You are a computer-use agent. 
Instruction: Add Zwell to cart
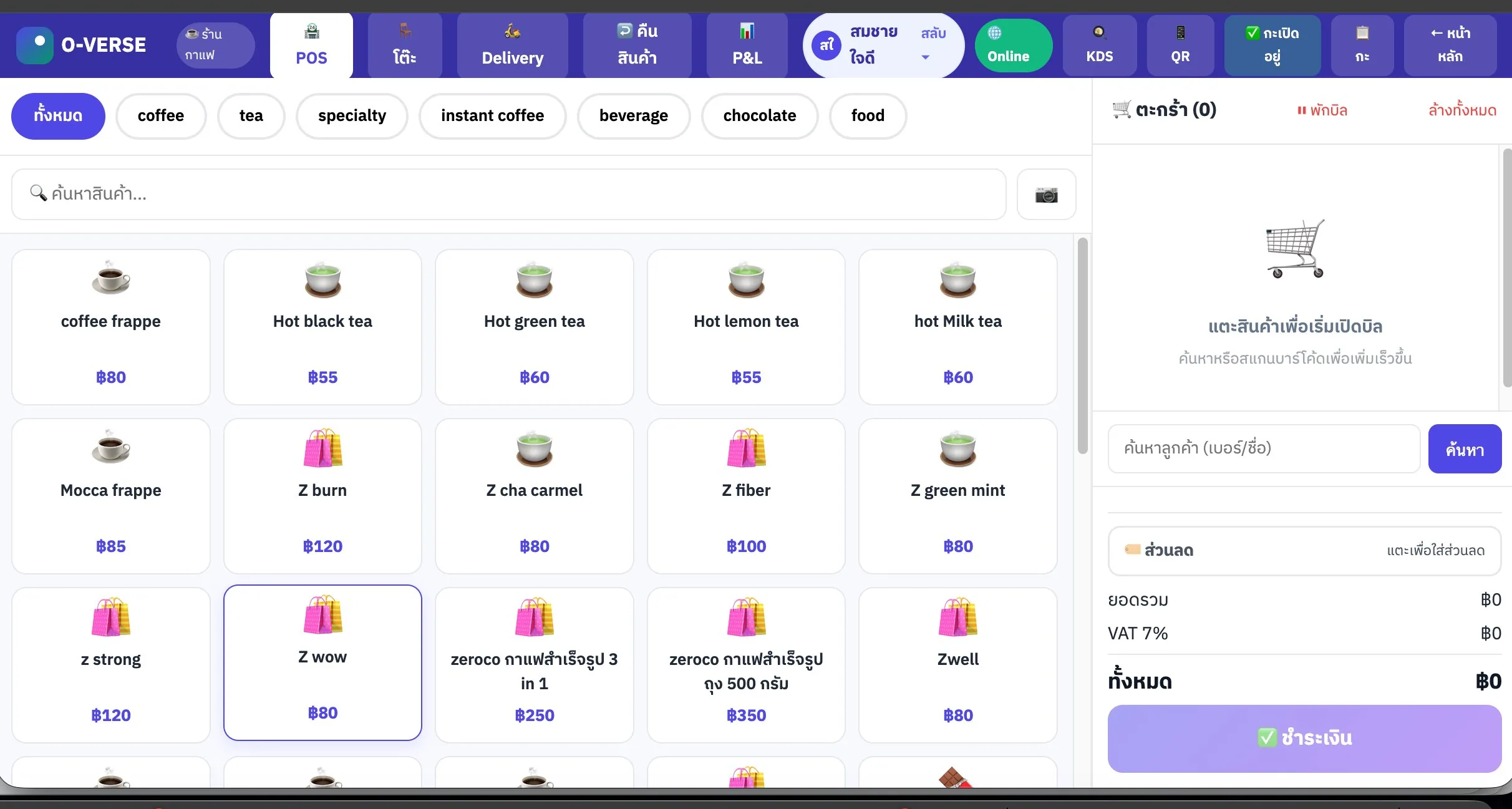coord(958,666)
